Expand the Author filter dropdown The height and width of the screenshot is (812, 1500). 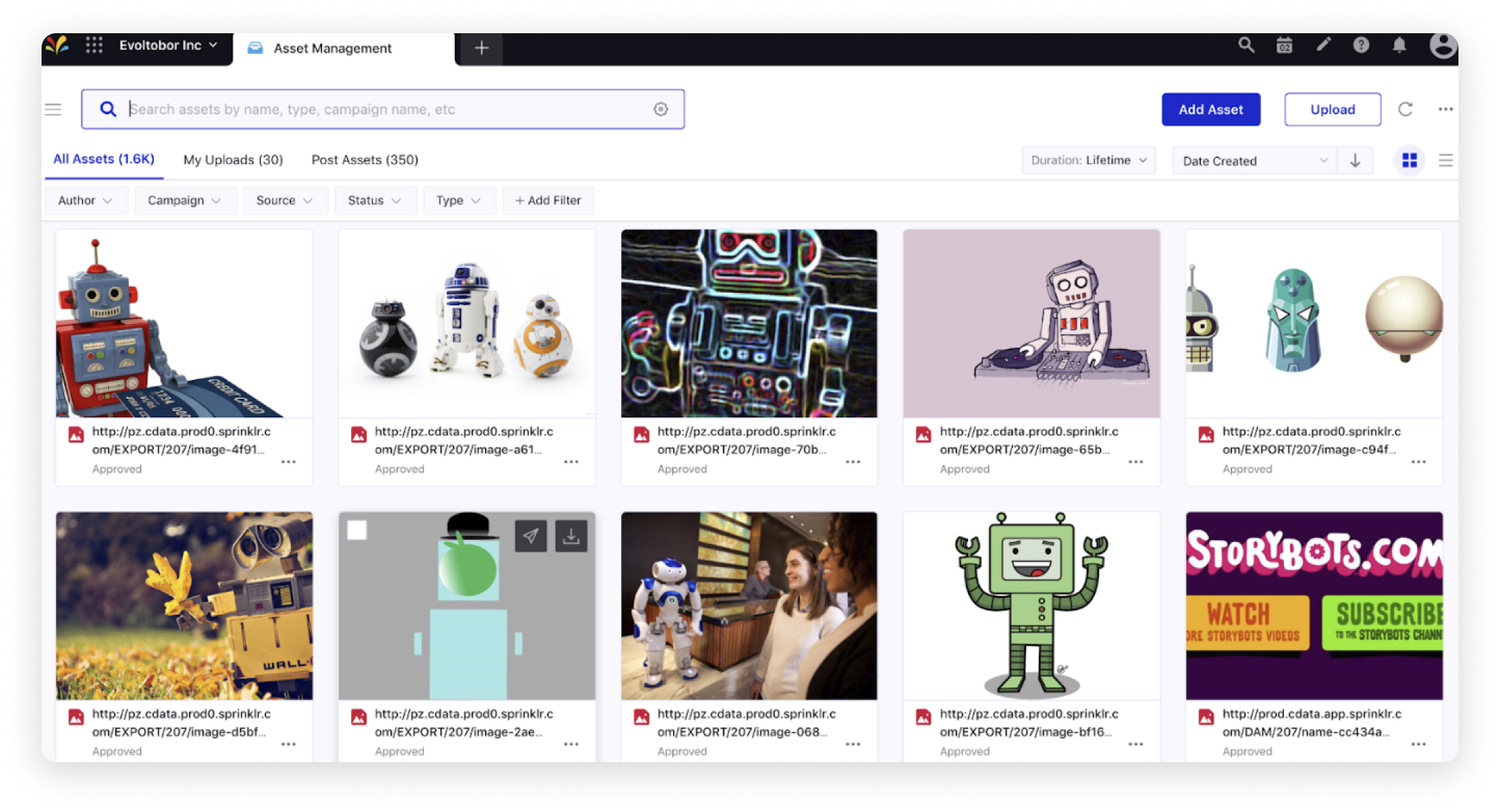pos(84,199)
